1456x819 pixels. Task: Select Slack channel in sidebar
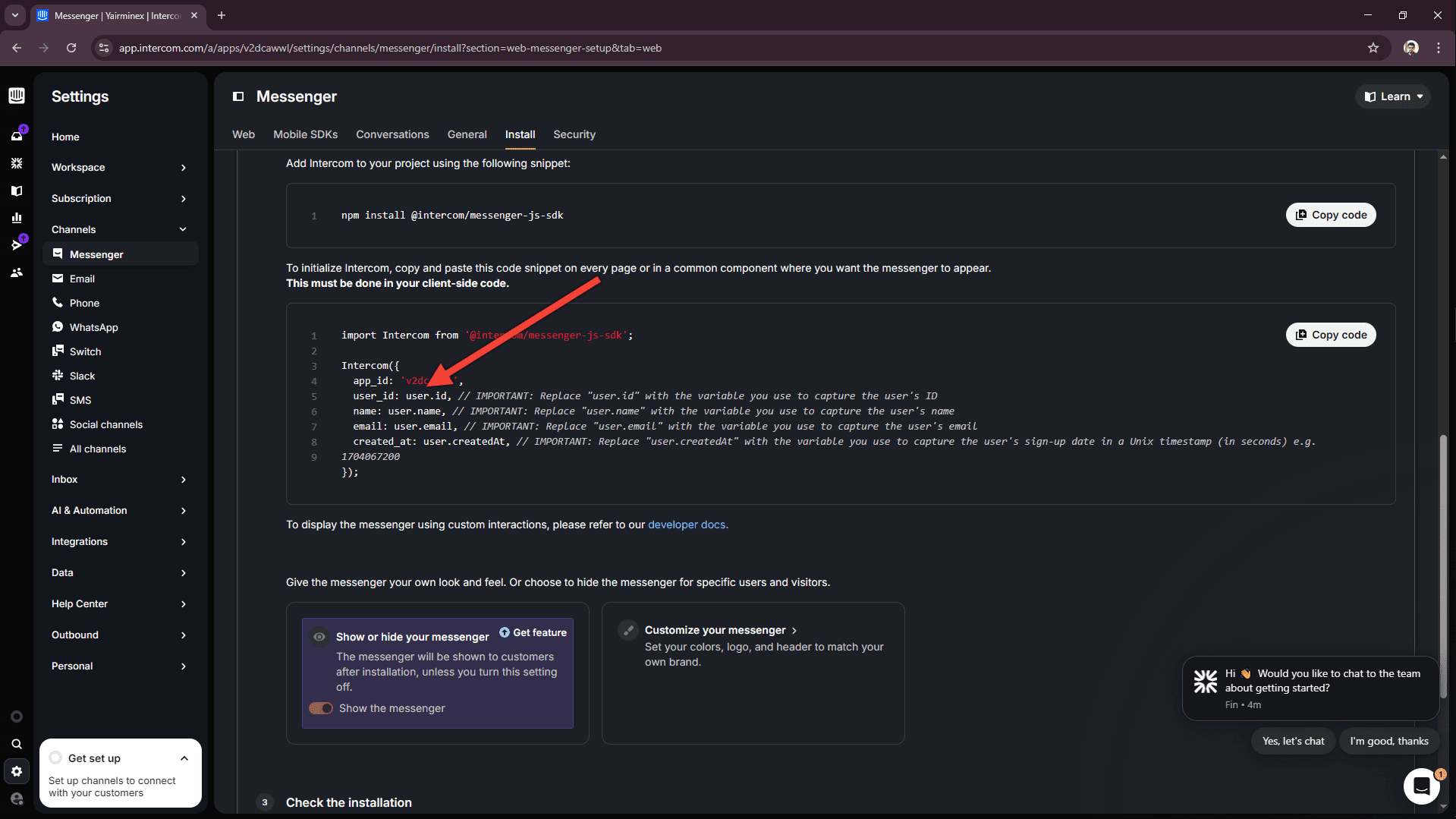pyautogui.click(x=121, y=376)
